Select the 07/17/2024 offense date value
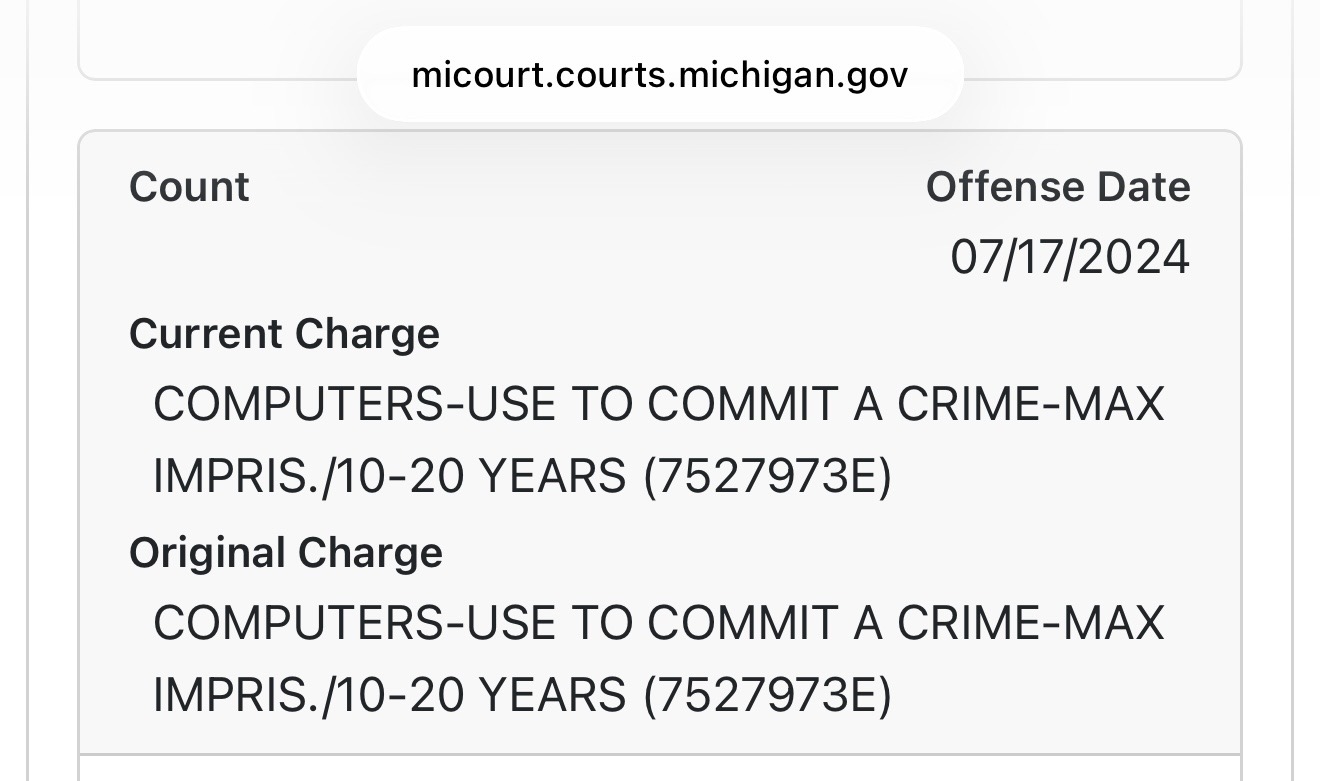Viewport: 1320px width, 781px height. [1069, 258]
